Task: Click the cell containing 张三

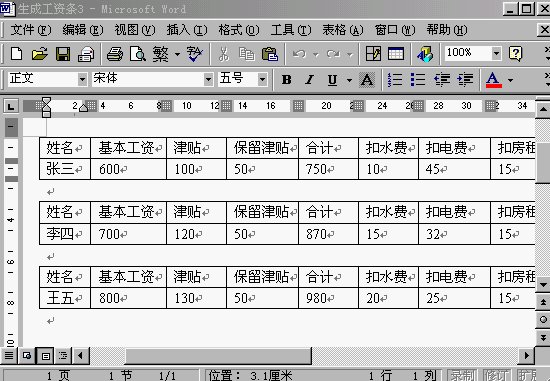Action: (65, 169)
